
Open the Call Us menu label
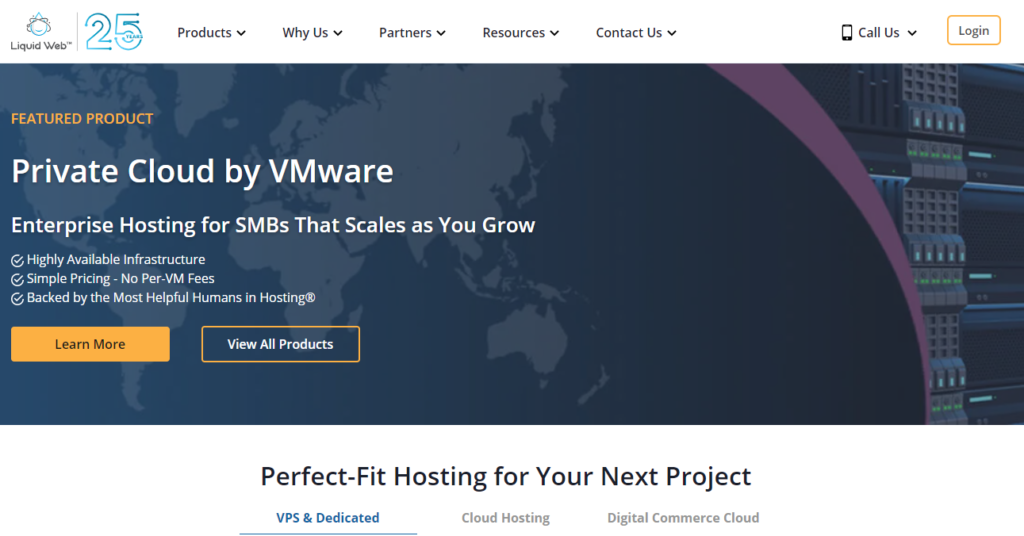point(878,33)
